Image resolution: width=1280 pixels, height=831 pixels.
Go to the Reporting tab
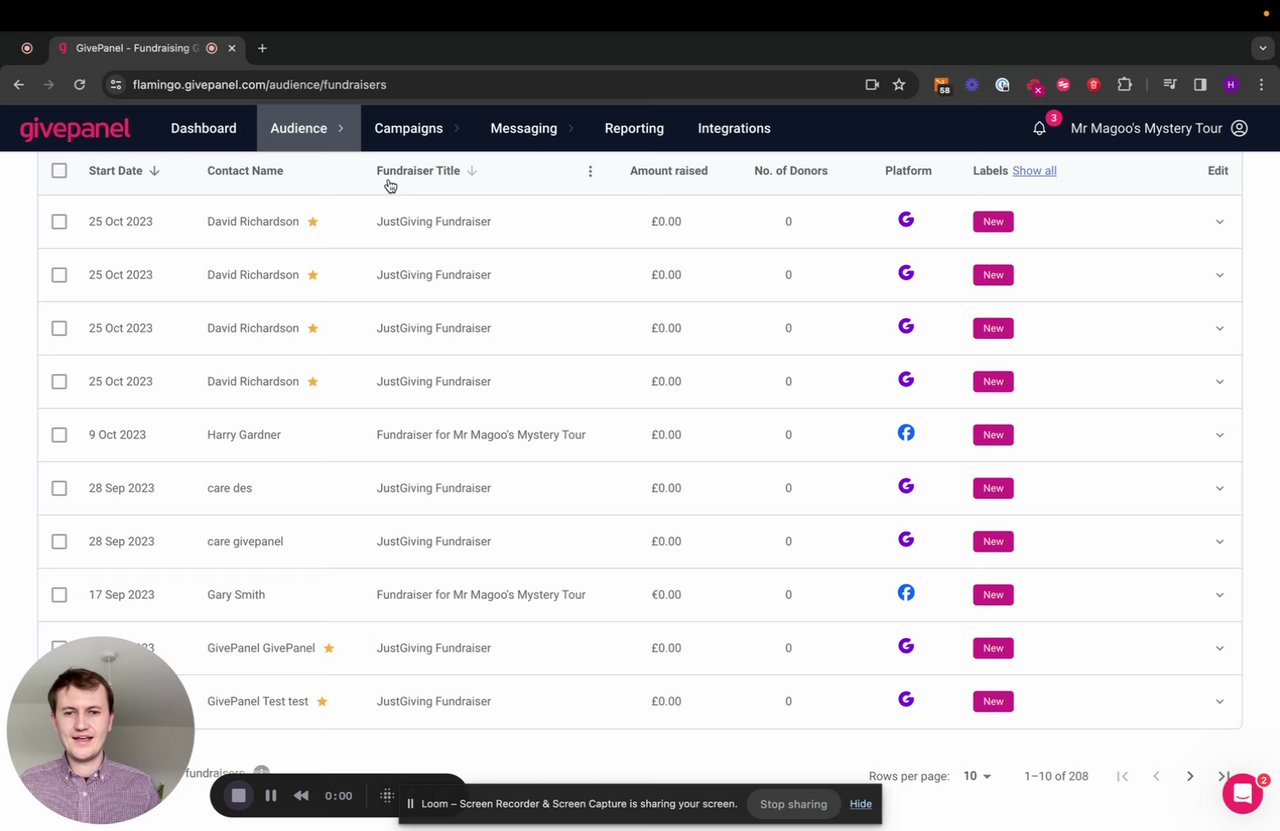click(634, 128)
